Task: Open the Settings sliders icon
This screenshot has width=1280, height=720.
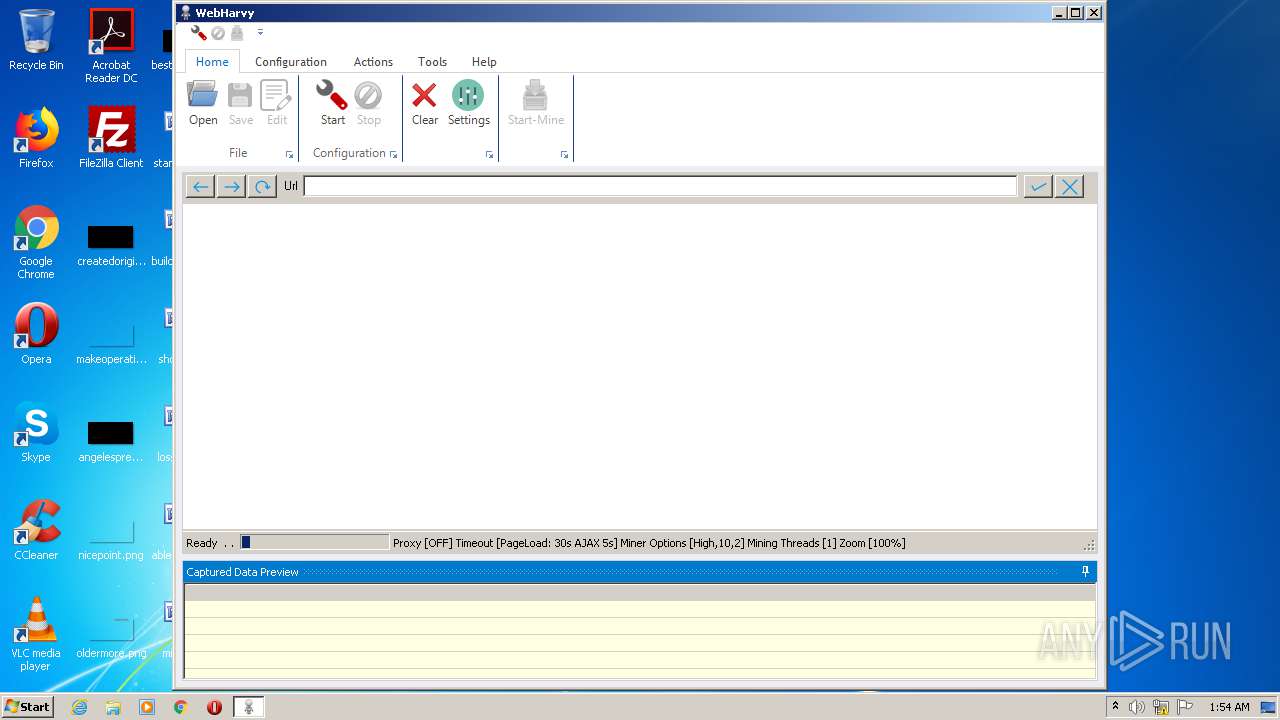Action: click(x=468, y=104)
